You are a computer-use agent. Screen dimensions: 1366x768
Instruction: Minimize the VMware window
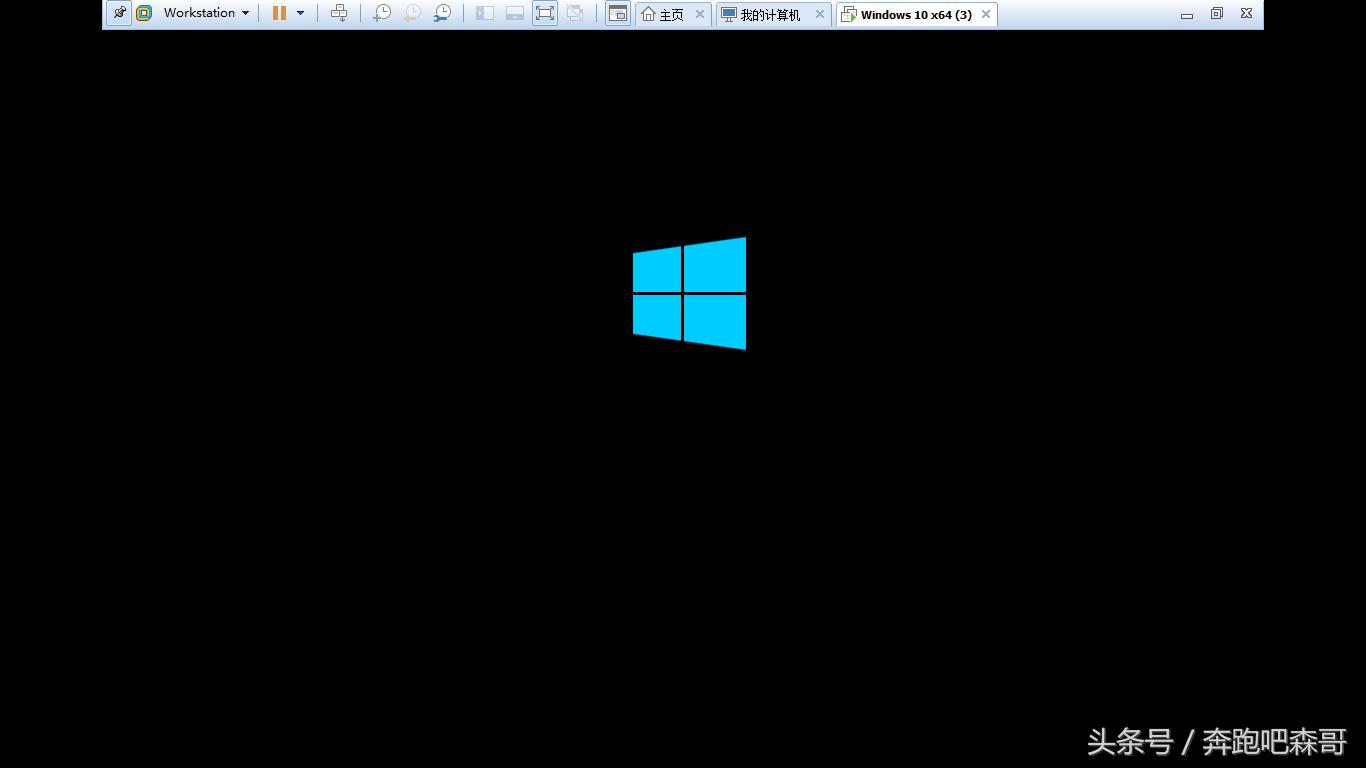pyautogui.click(x=1187, y=14)
